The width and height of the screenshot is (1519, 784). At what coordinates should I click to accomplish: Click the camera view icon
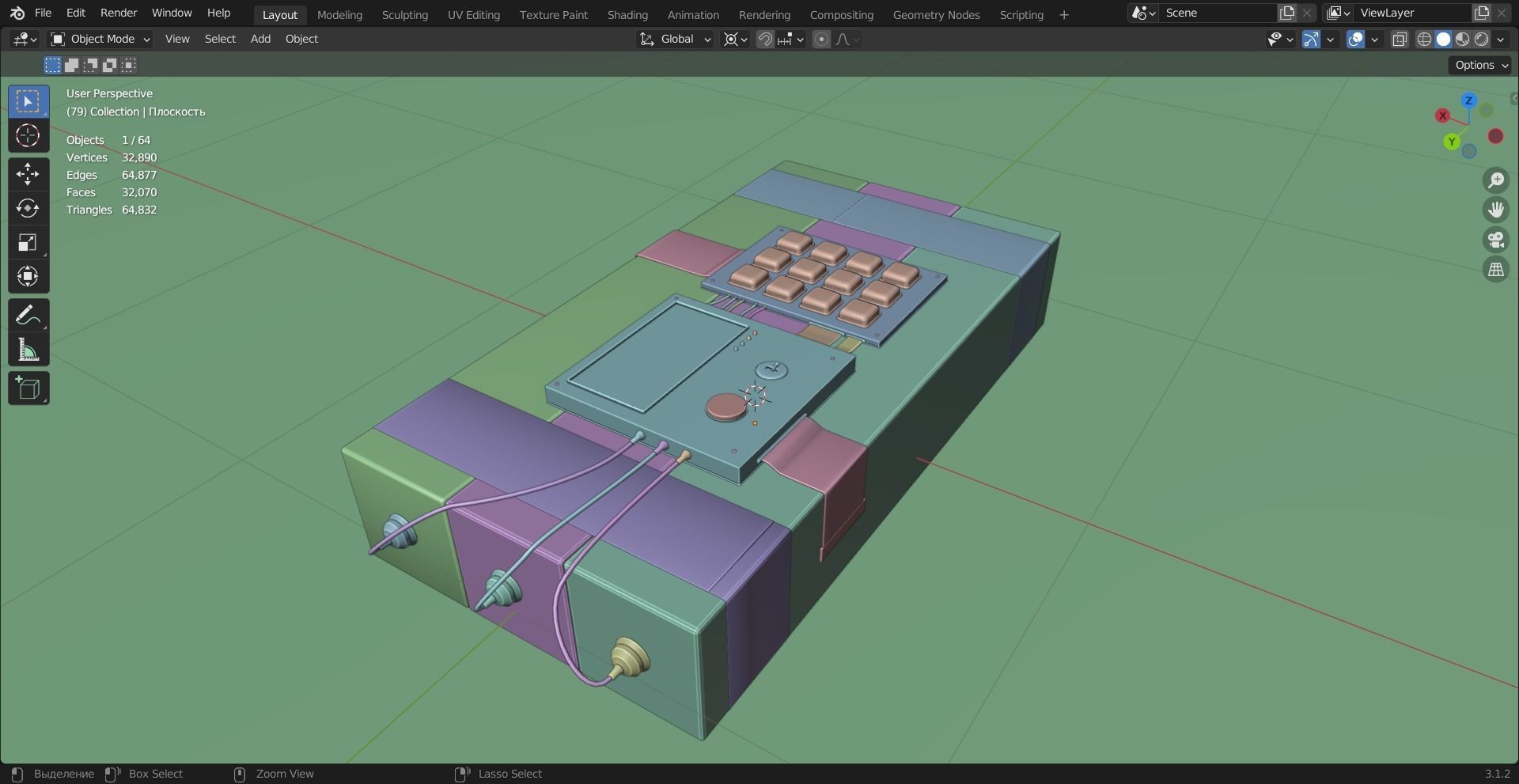click(x=1495, y=240)
